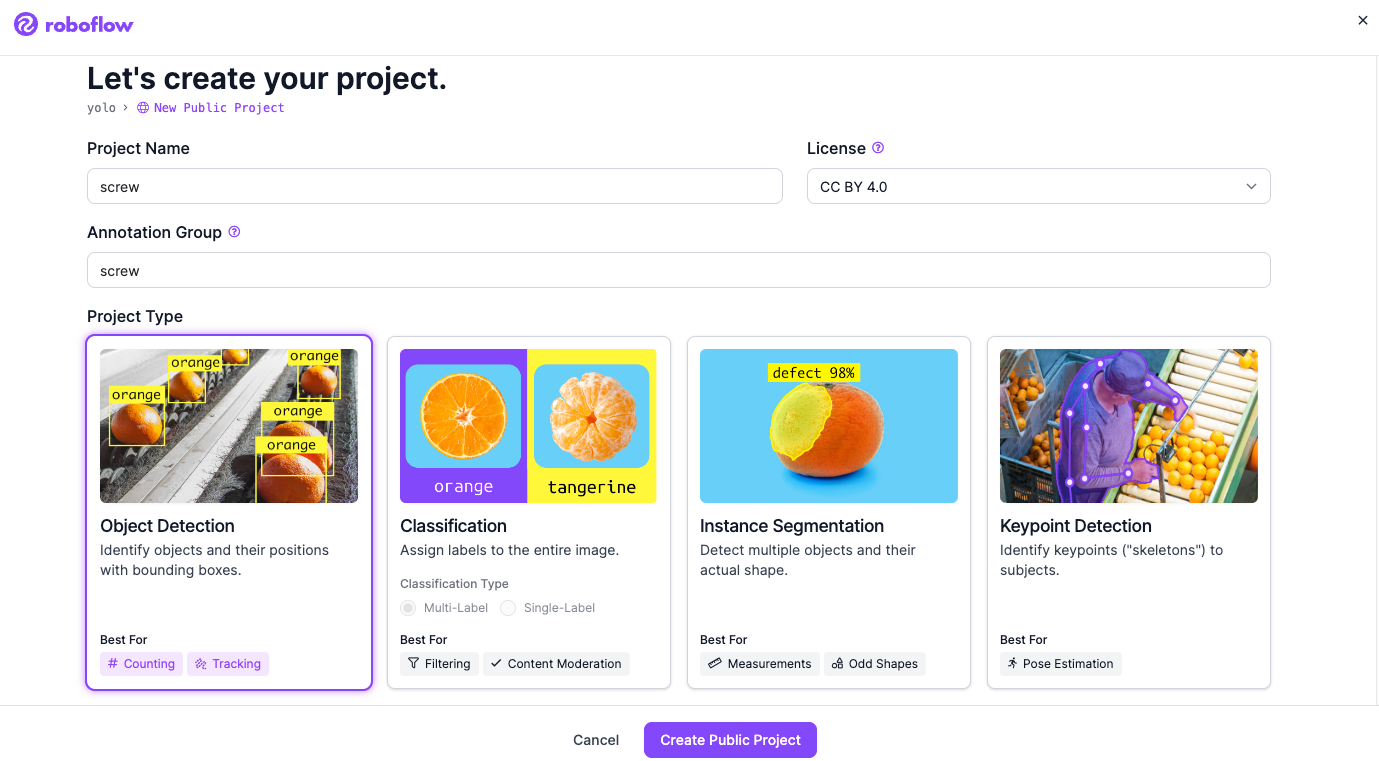Click the Odd Shapes badge
The width and height of the screenshot is (1379, 761).
click(x=875, y=664)
